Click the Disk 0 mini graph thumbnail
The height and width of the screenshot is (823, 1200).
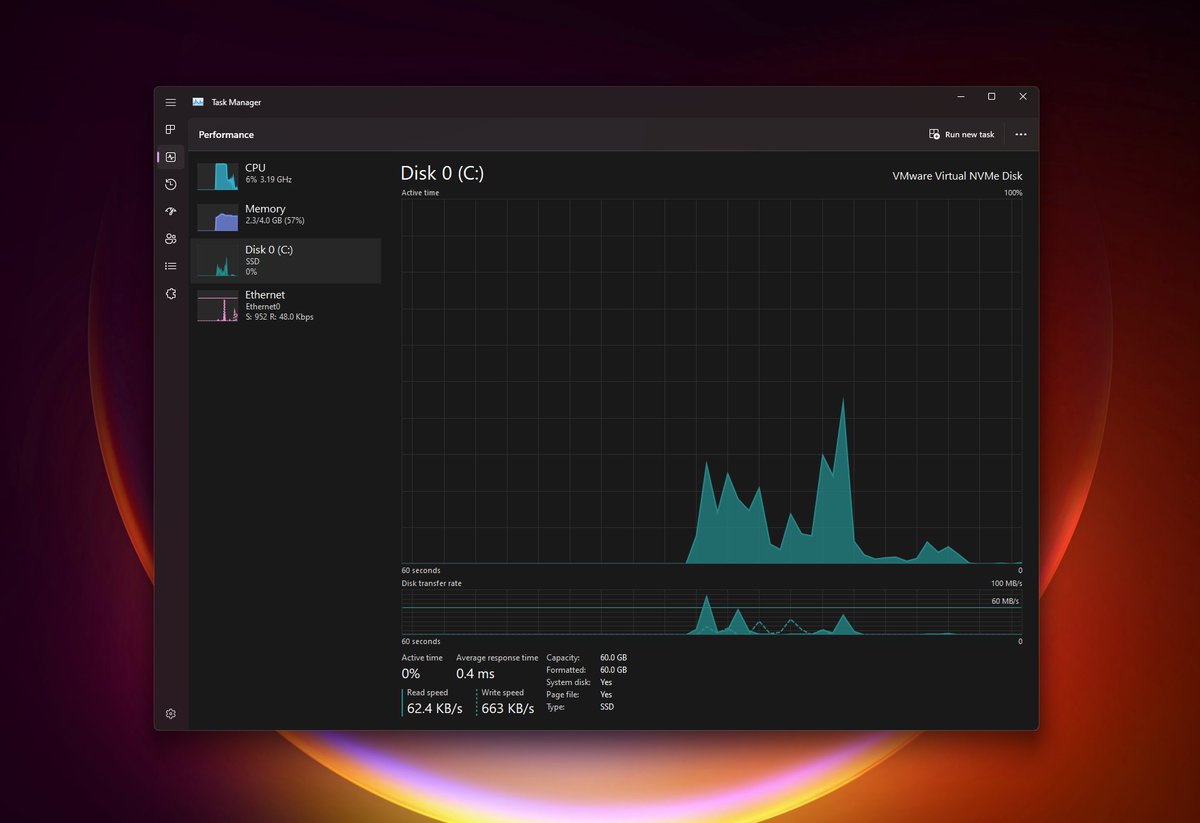(218, 261)
